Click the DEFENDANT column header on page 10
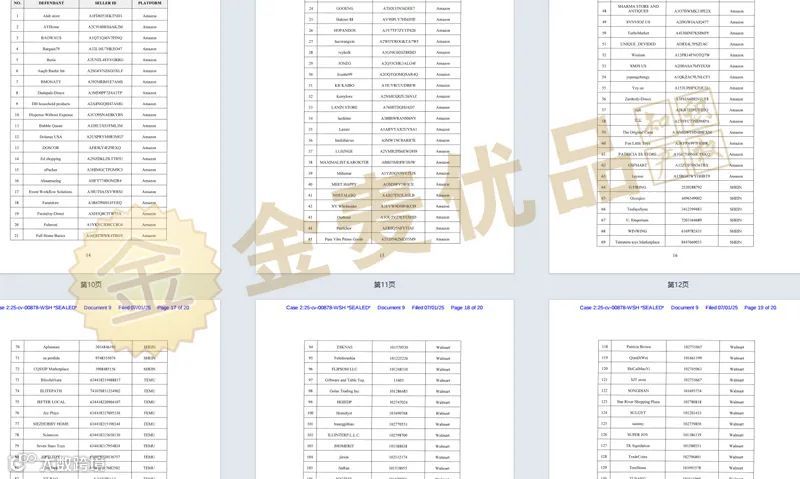Viewport: 800px width, 479px height. (x=52, y=3)
